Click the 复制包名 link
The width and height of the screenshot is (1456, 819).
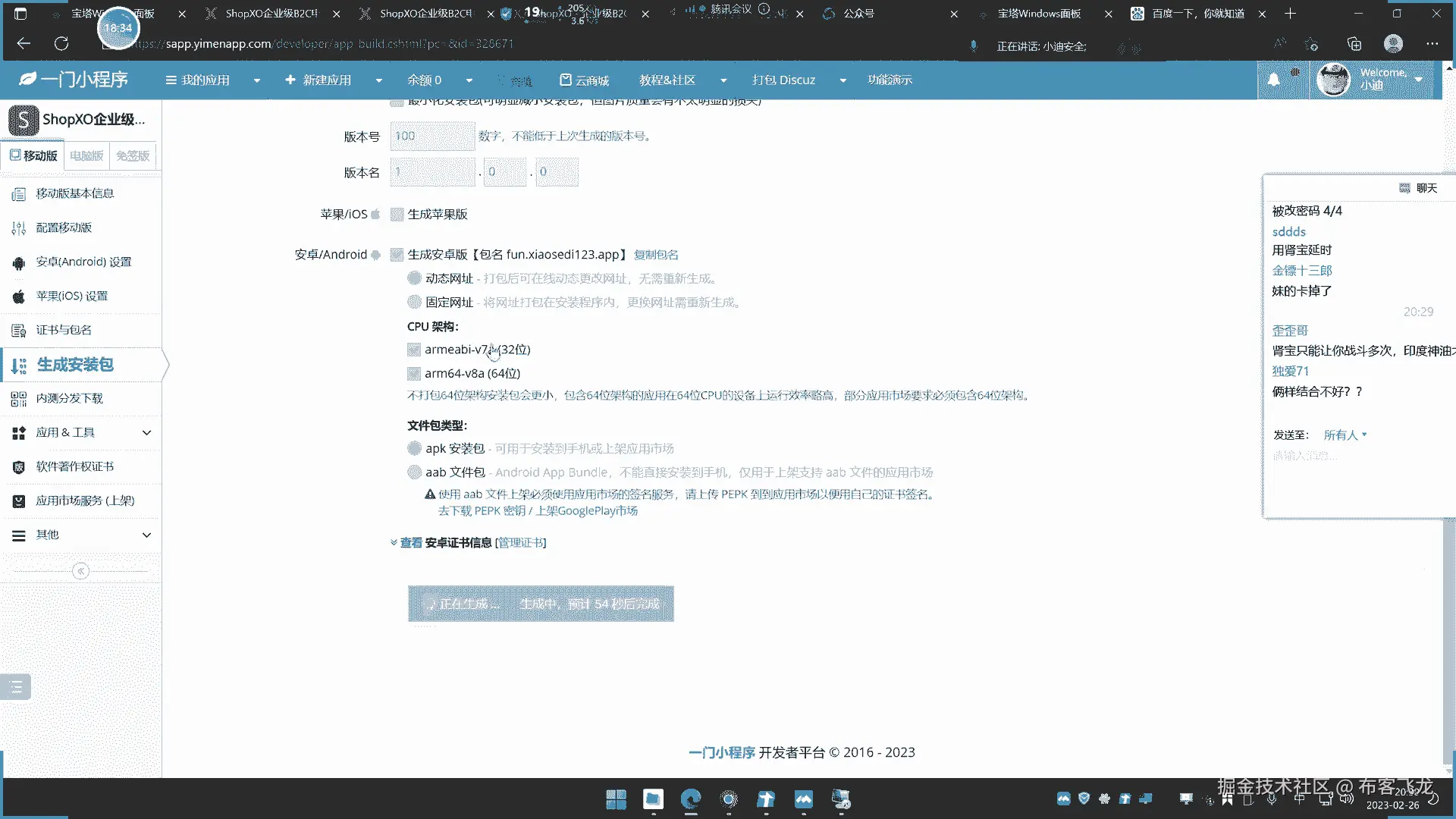click(x=656, y=255)
